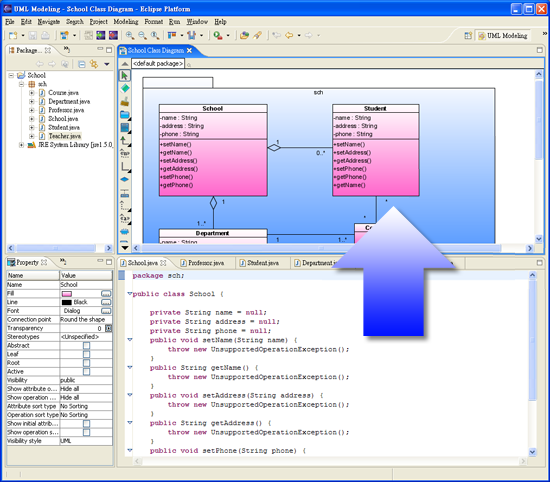Open the back navigation history dropdown
Viewport: 550px width, 482px height.
(299, 35)
